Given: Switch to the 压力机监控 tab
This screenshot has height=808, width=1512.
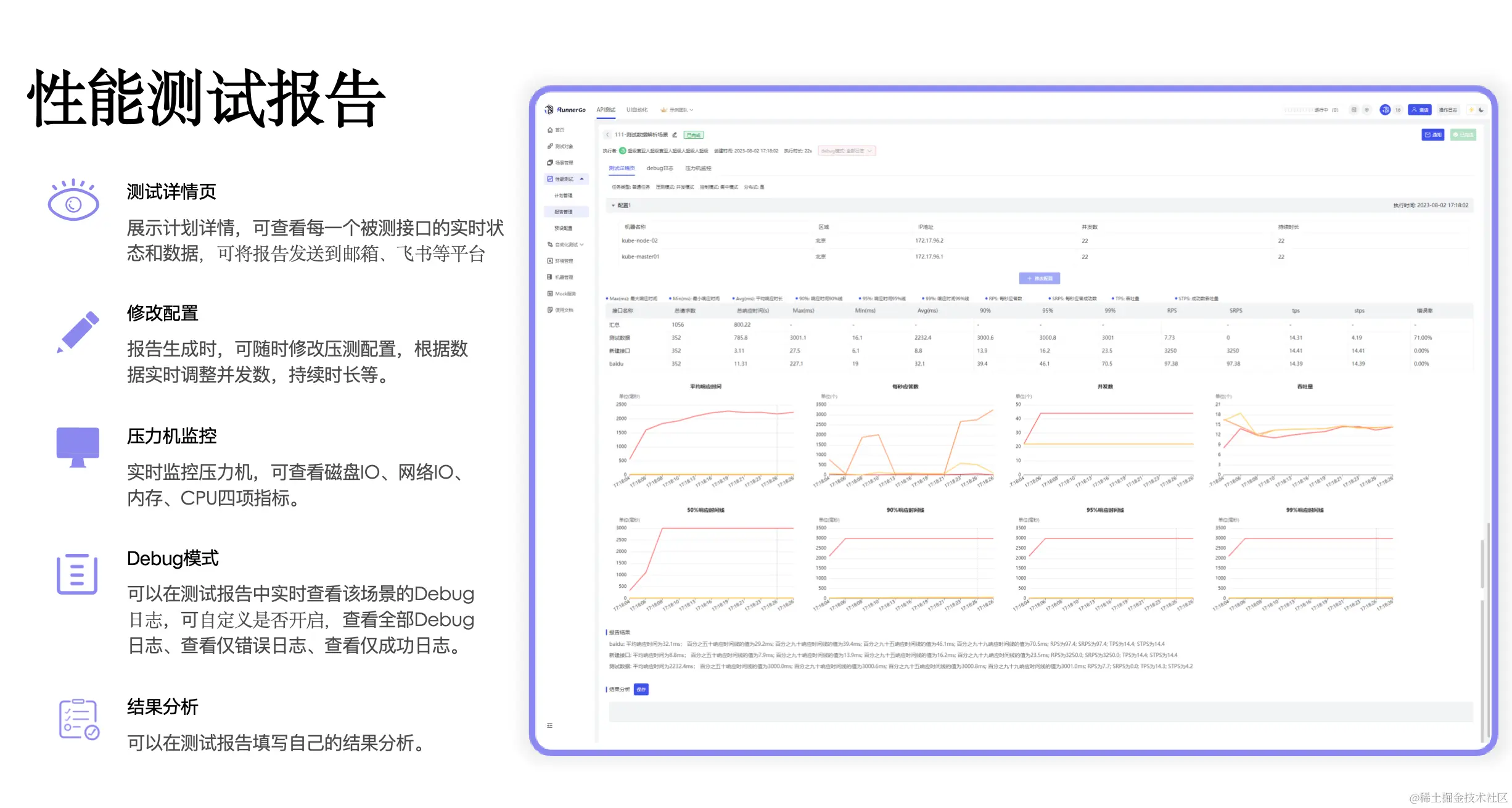Looking at the screenshot, I should tap(698, 168).
